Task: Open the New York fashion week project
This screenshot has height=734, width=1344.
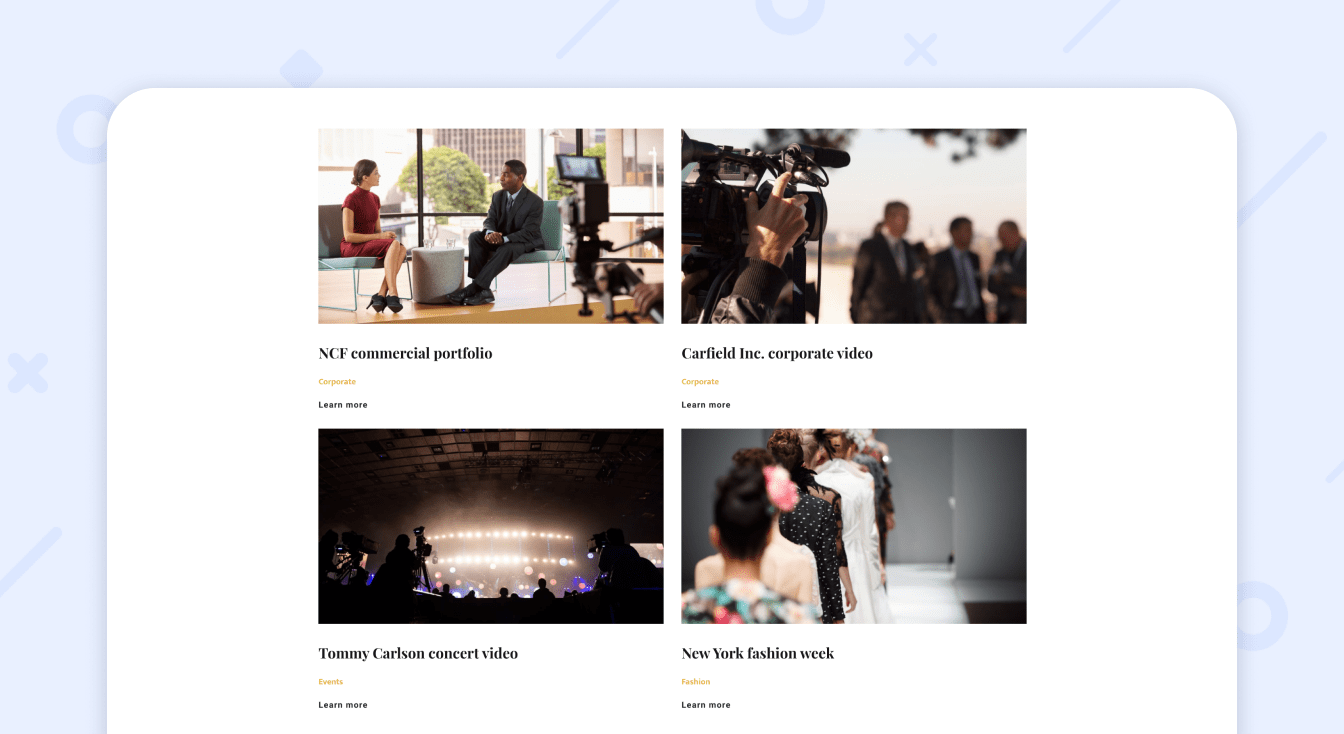Action: (757, 653)
